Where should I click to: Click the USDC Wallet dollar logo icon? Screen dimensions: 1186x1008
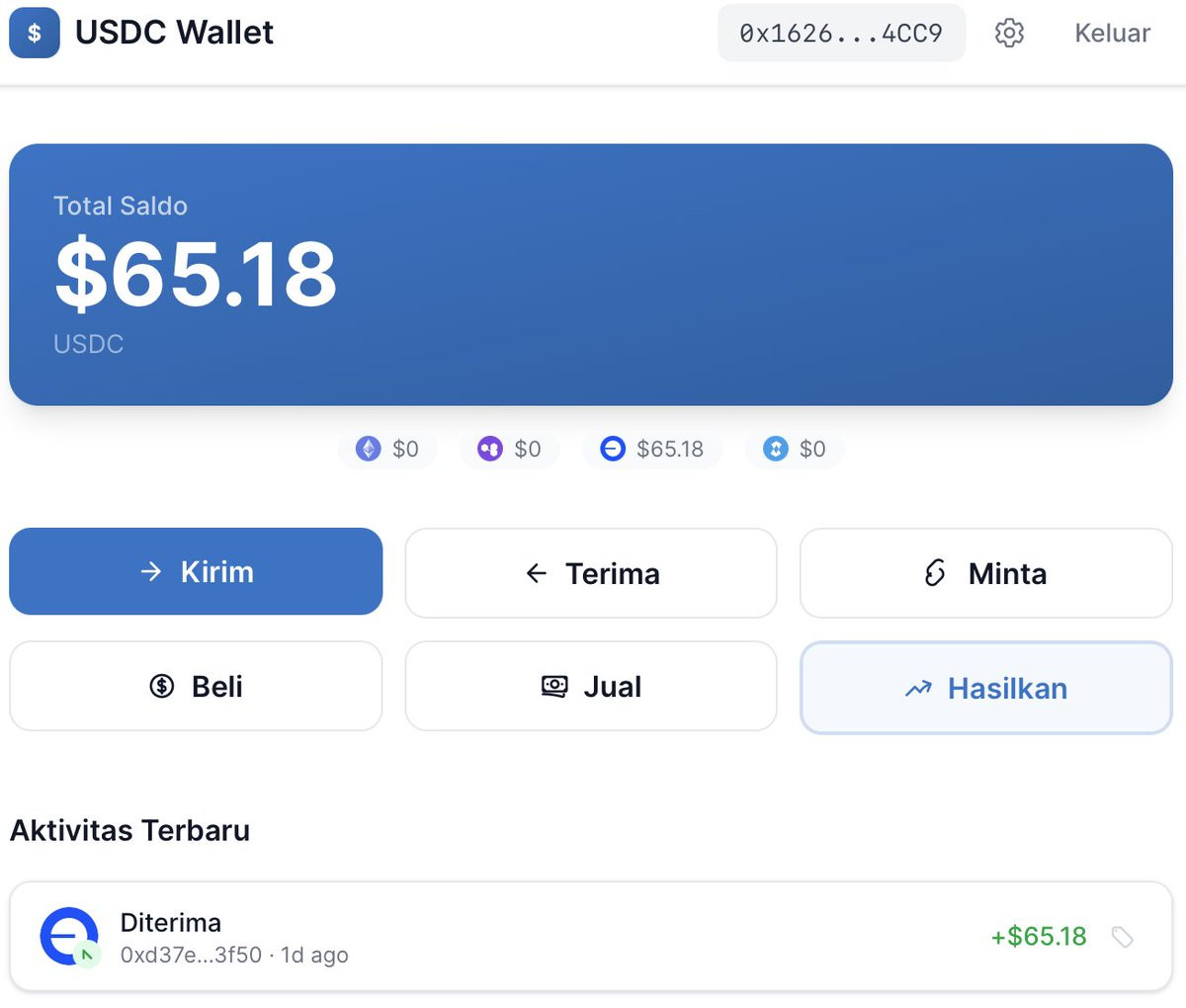tap(35, 33)
